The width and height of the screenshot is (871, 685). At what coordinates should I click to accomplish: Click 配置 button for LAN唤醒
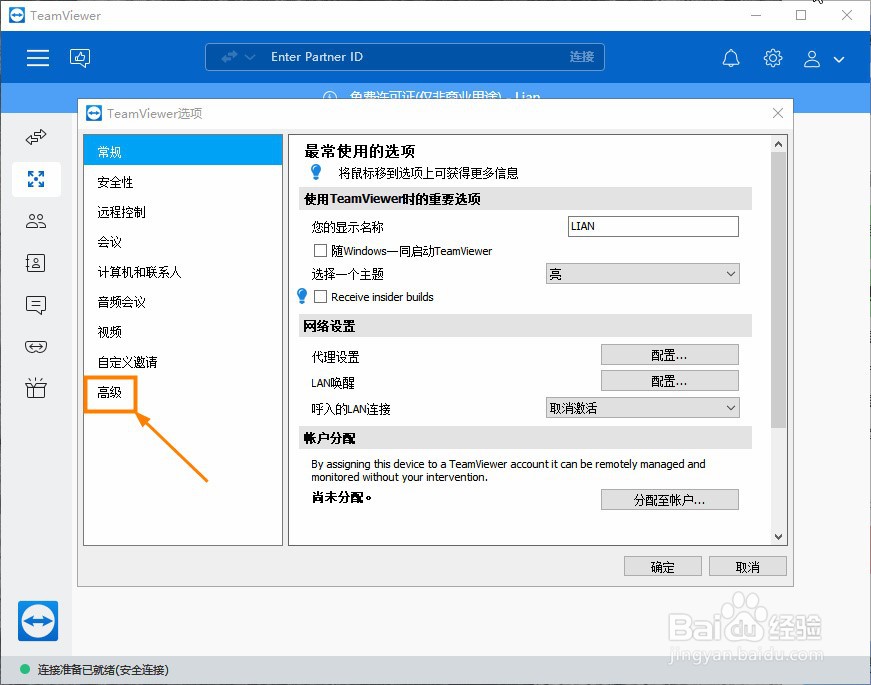pyautogui.click(x=669, y=381)
